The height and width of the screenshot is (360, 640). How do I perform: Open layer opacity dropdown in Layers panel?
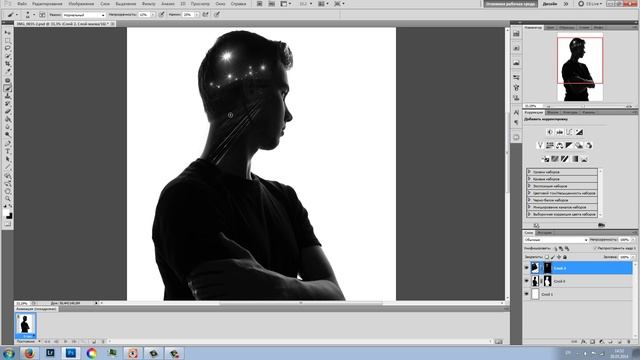(x=633, y=240)
